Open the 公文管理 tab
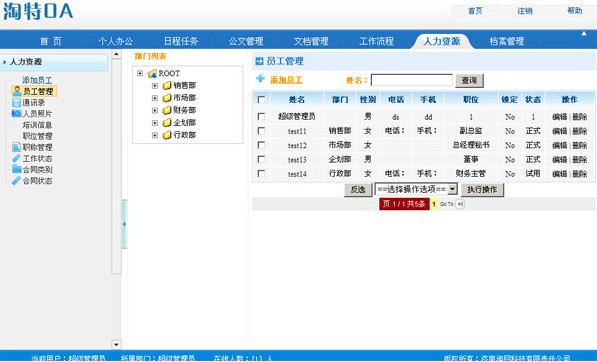Screen dimensions: 597x362 [246, 41]
